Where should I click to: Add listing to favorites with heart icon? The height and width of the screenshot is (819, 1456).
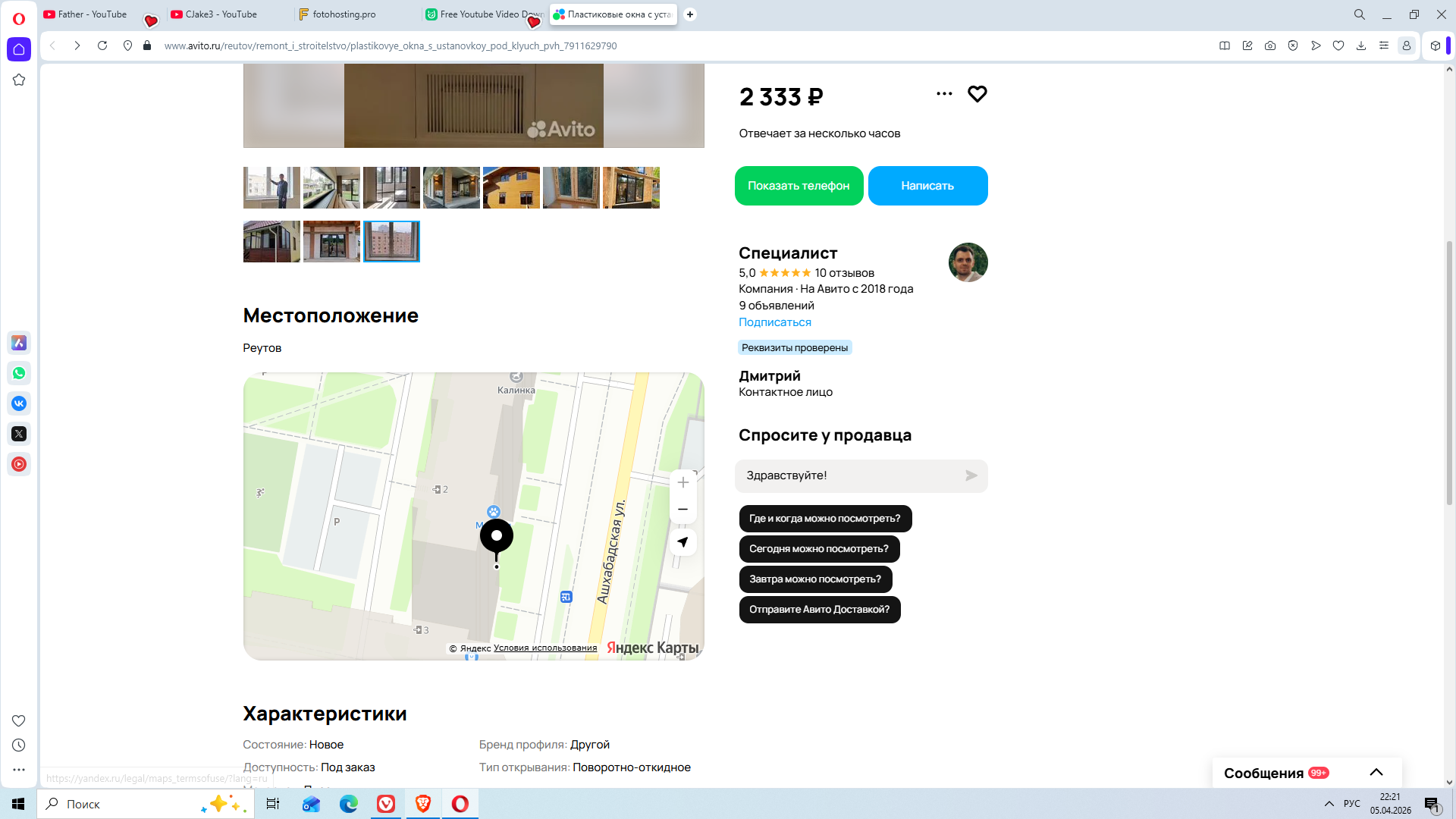(977, 94)
